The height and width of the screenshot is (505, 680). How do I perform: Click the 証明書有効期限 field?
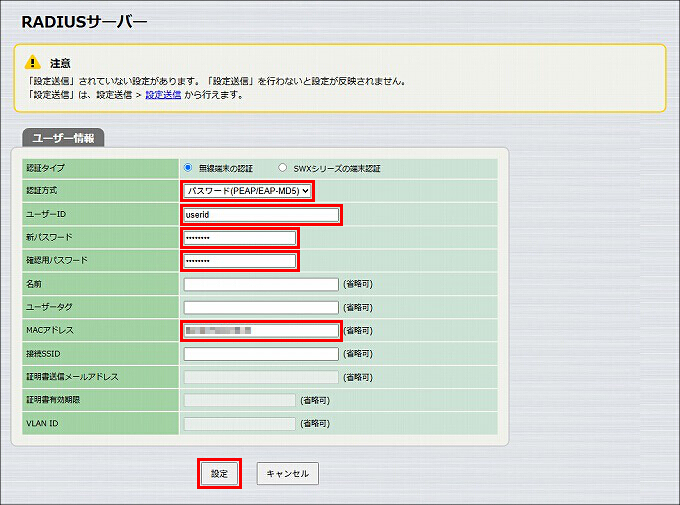click(x=240, y=400)
